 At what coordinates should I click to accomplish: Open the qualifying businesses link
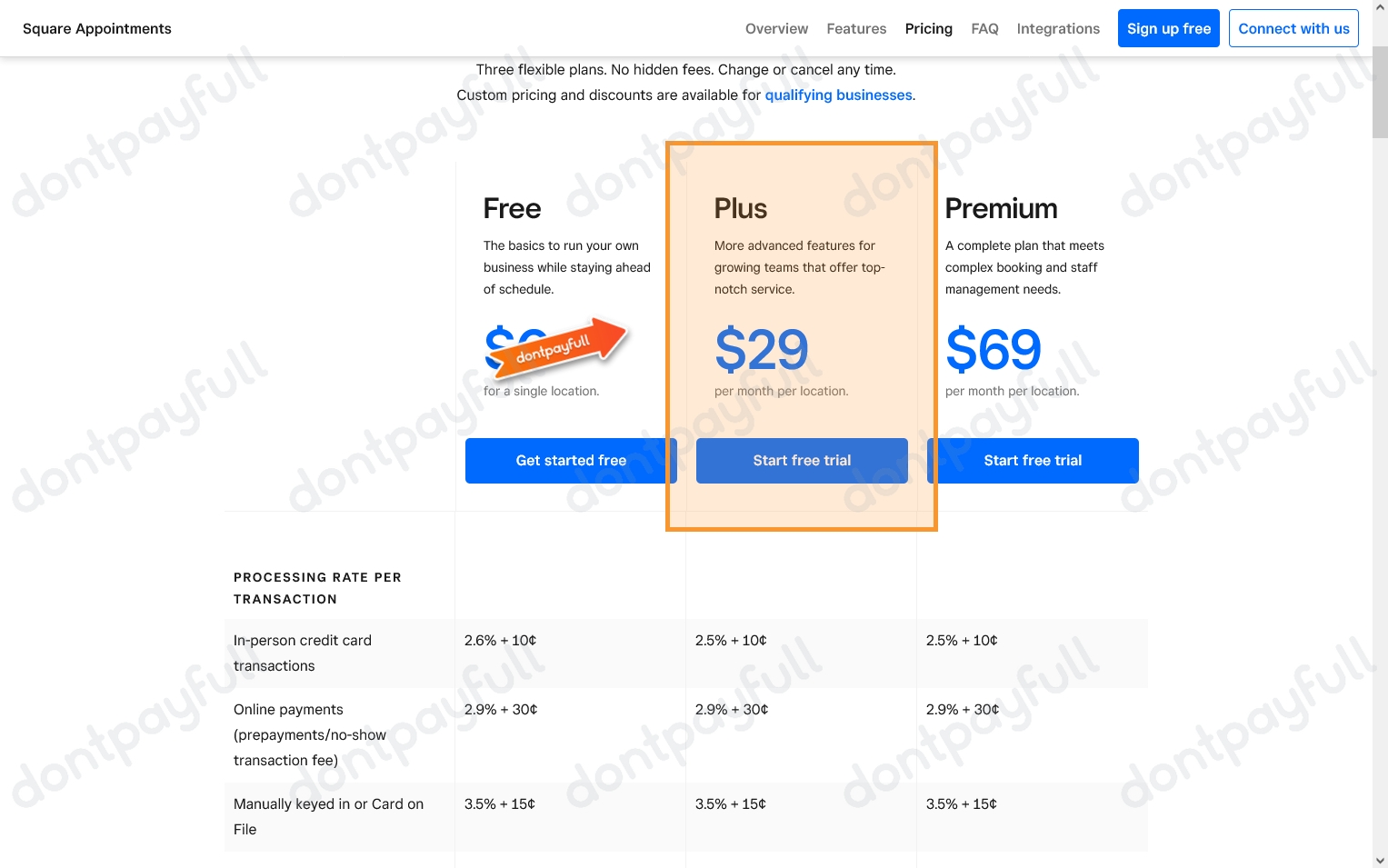[x=838, y=95]
